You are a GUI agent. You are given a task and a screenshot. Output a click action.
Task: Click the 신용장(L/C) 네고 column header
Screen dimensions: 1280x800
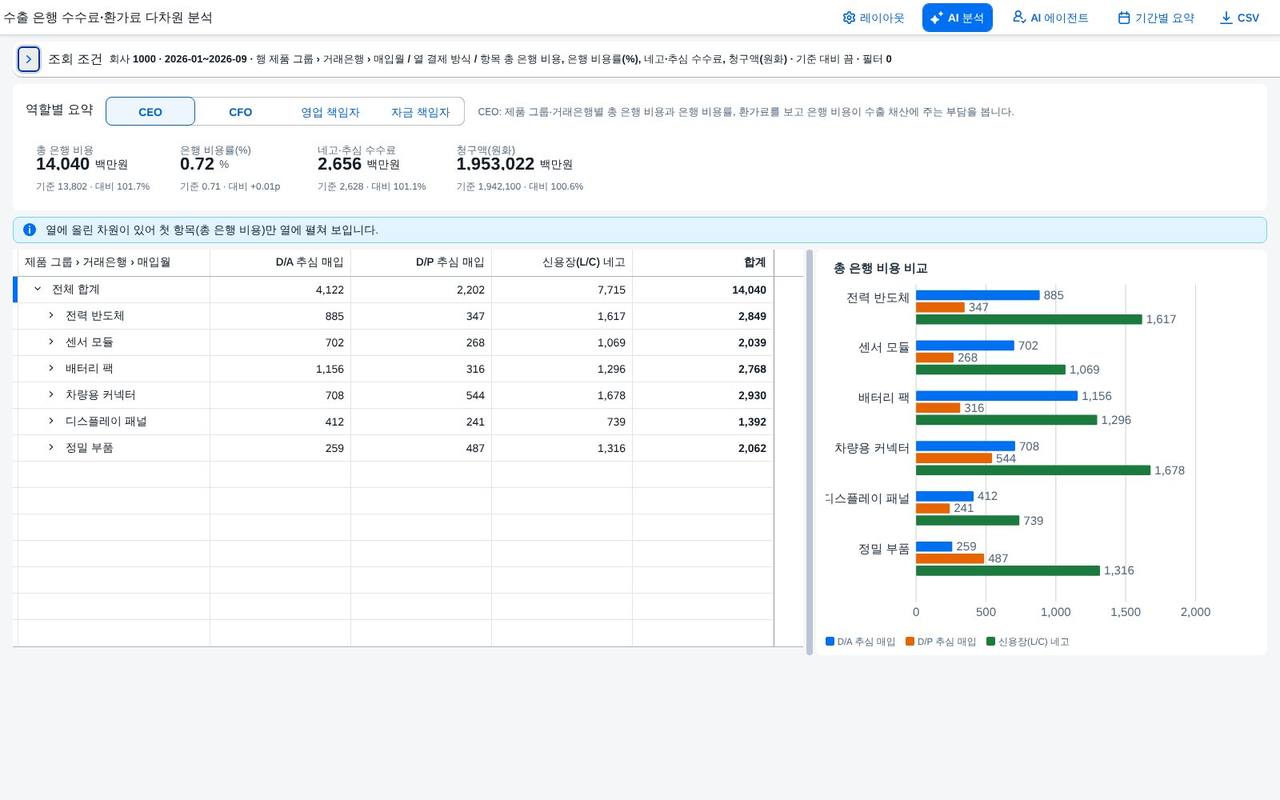tap(562, 263)
